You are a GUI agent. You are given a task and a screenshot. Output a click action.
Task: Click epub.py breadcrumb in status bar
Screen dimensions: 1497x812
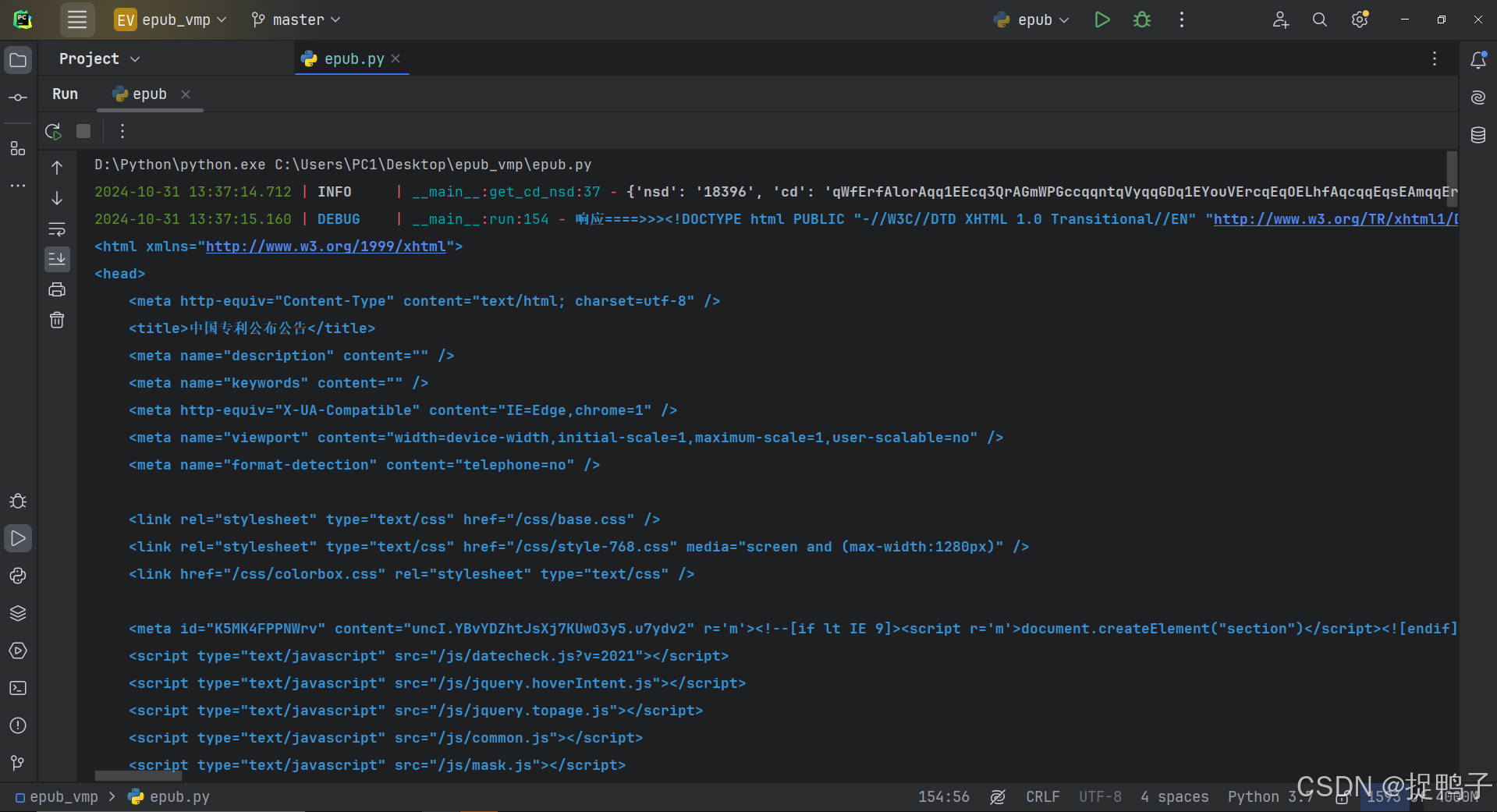(x=170, y=796)
